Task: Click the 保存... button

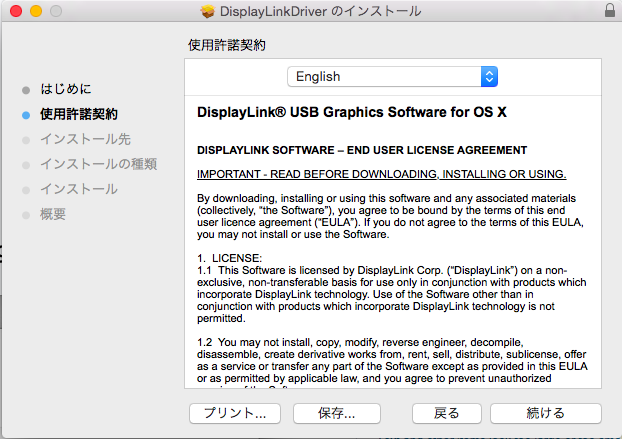Action: 336,413
